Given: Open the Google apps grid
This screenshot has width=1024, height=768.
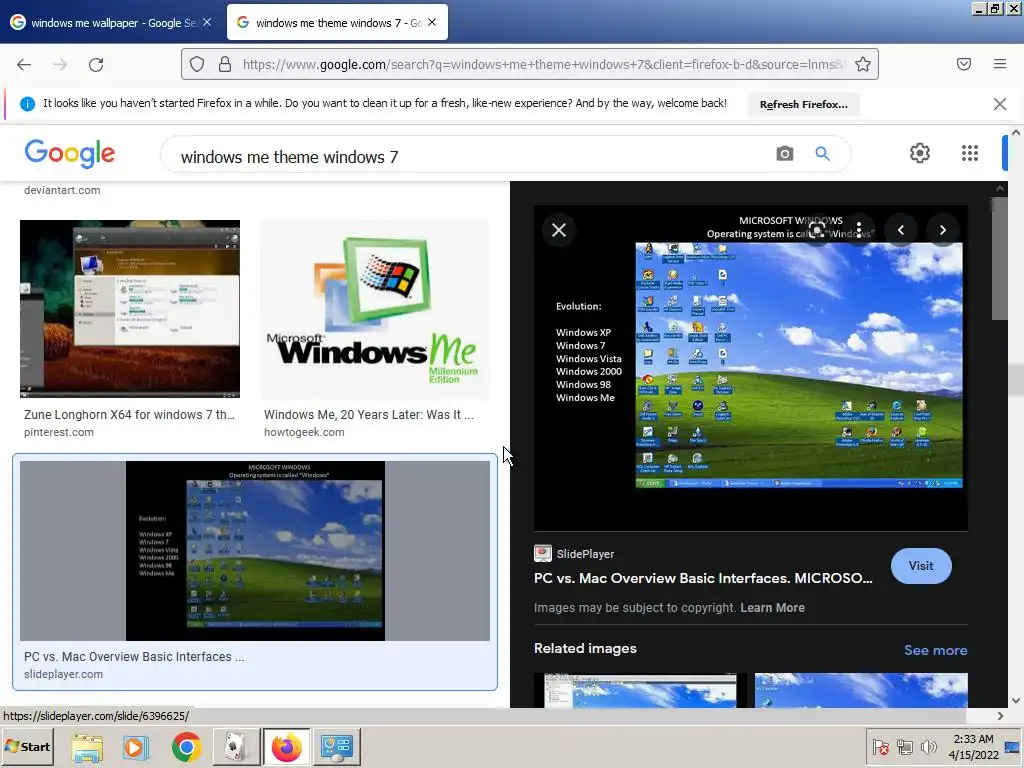Looking at the screenshot, I should click(970, 153).
